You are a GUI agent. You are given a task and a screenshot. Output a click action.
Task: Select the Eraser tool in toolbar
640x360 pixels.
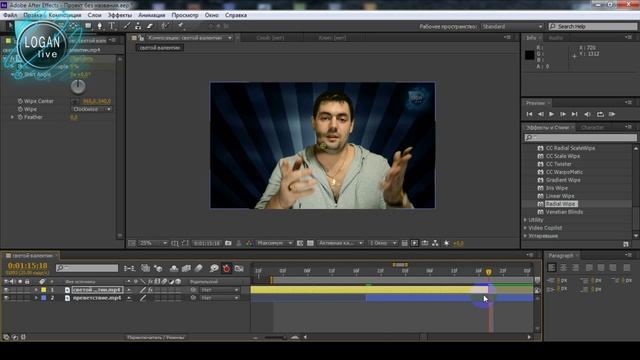click(150, 26)
